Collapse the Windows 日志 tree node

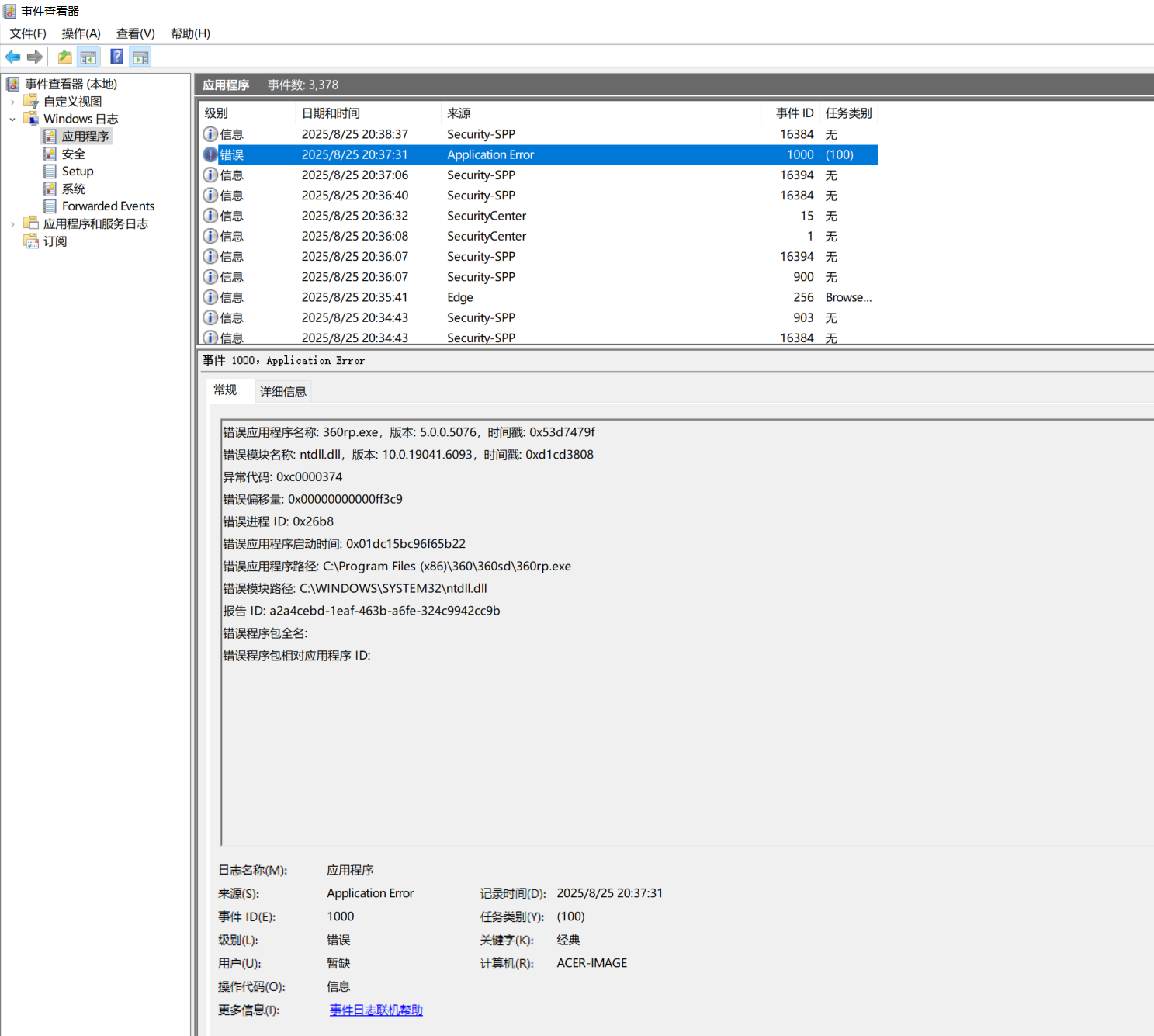coord(12,120)
